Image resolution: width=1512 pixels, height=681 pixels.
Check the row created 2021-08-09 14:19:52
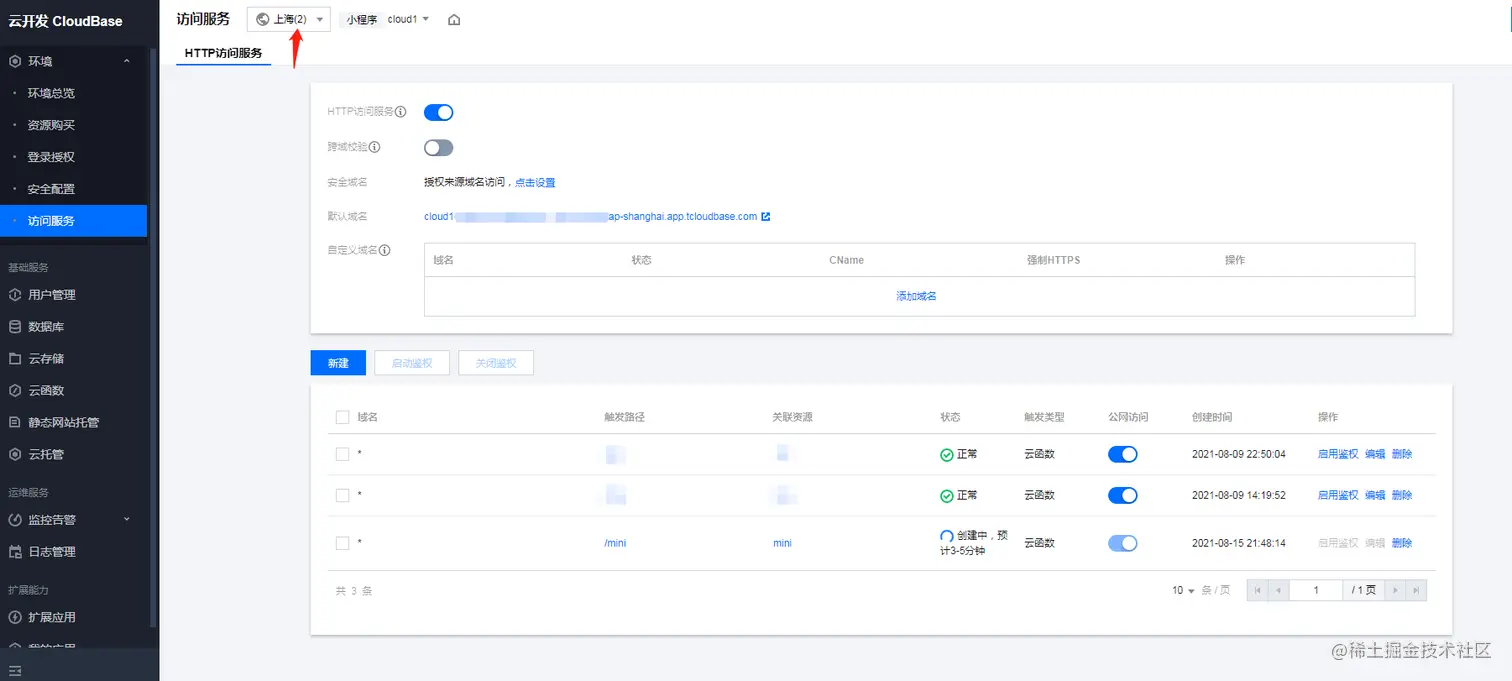click(x=342, y=495)
